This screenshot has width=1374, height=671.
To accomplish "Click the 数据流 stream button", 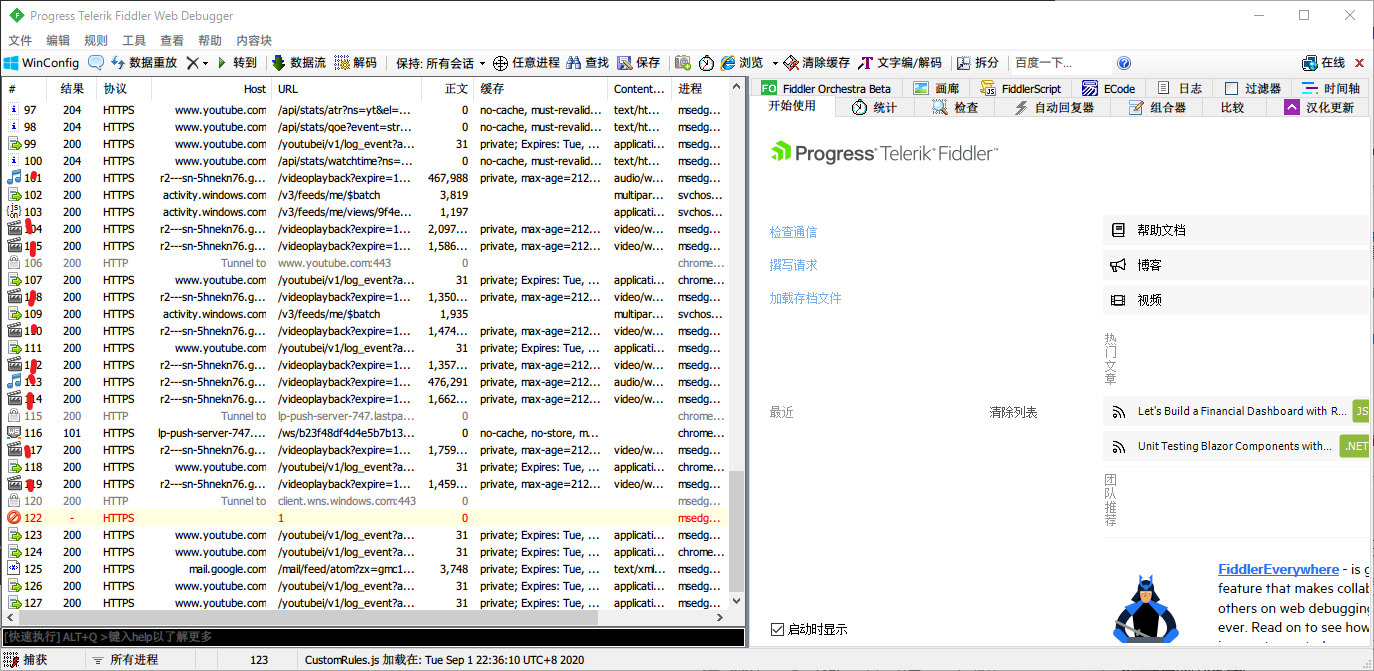I will click(x=298, y=62).
